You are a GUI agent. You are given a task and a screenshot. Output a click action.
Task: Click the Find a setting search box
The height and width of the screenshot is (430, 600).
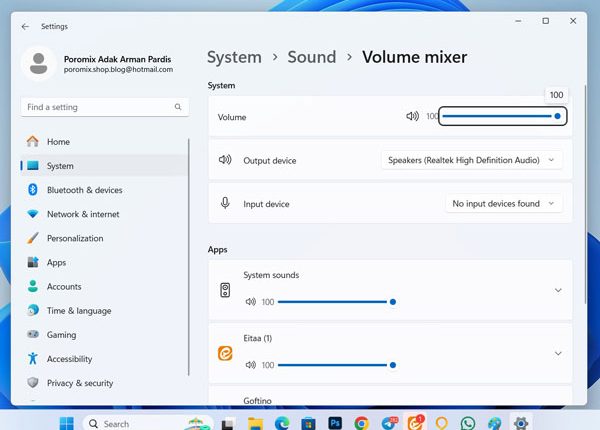(104, 107)
